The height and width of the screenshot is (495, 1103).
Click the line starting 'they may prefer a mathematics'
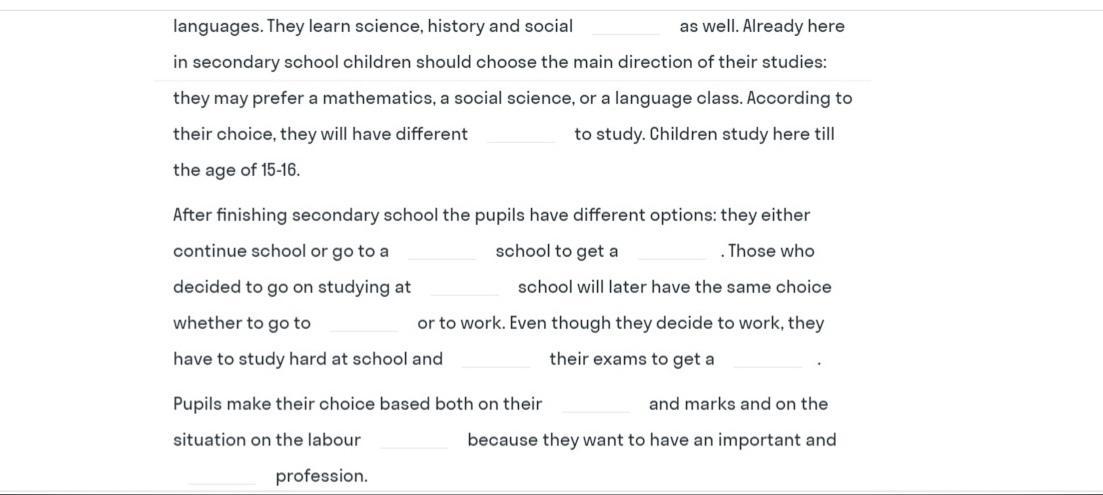(513, 98)
